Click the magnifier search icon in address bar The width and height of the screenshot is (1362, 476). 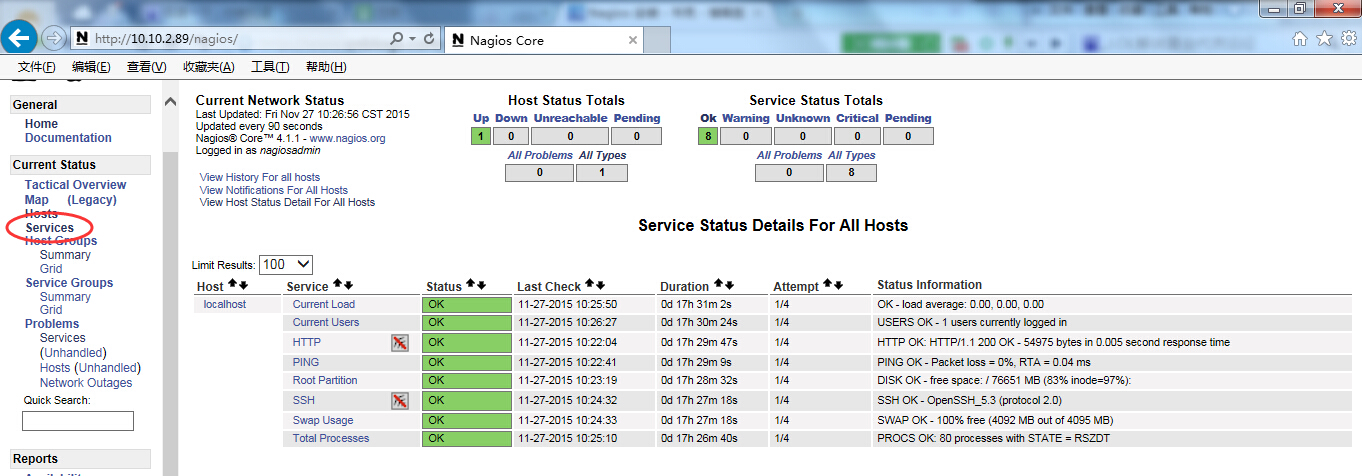pyautogui.click(x=398, y=38)
